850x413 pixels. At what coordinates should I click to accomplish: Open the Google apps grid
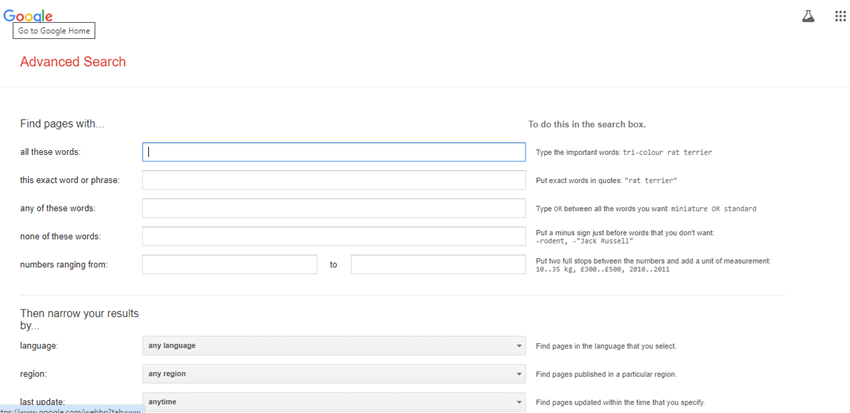pos(840,16)
